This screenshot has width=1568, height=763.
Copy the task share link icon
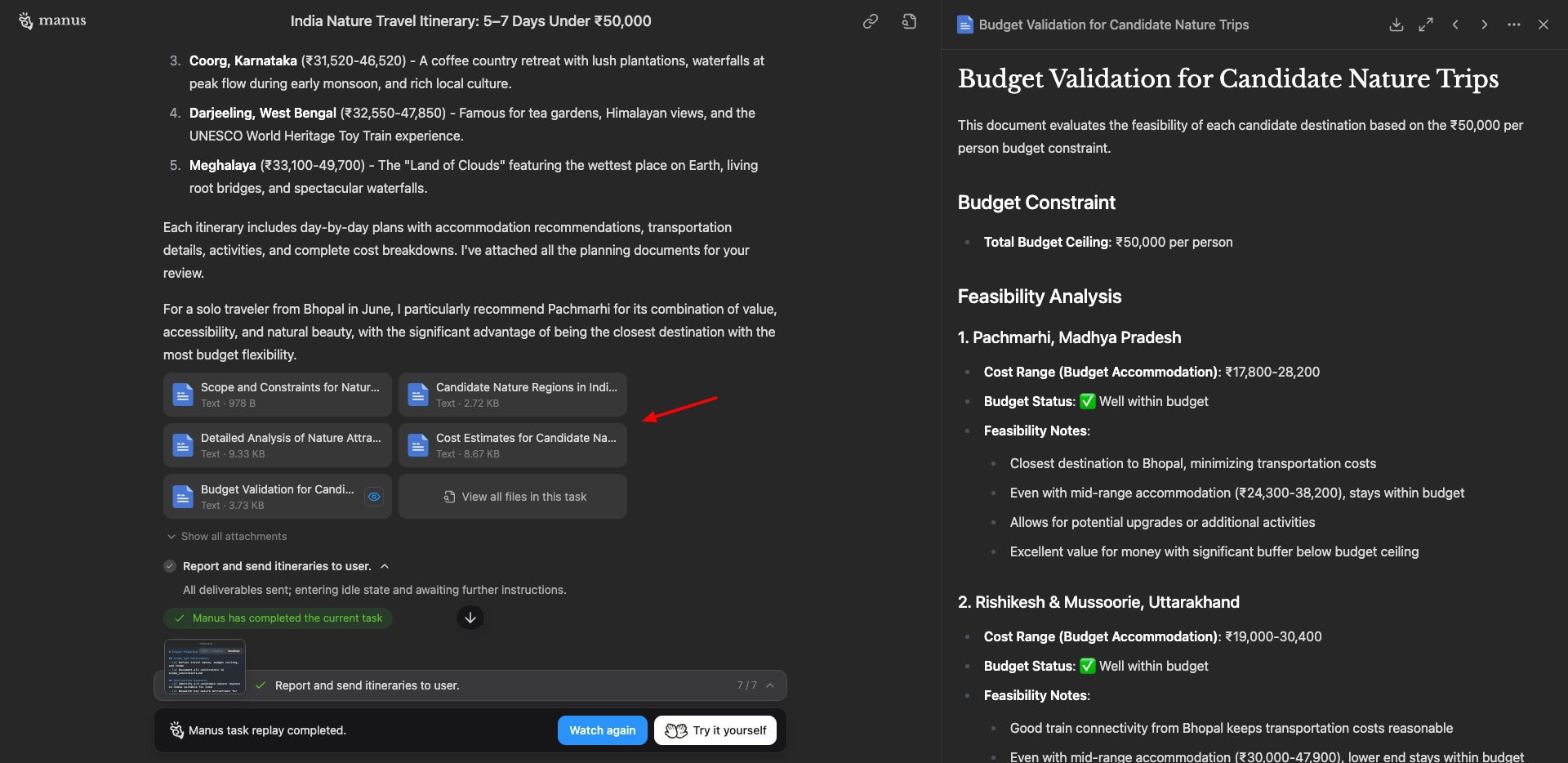click(x=871, y=22)
